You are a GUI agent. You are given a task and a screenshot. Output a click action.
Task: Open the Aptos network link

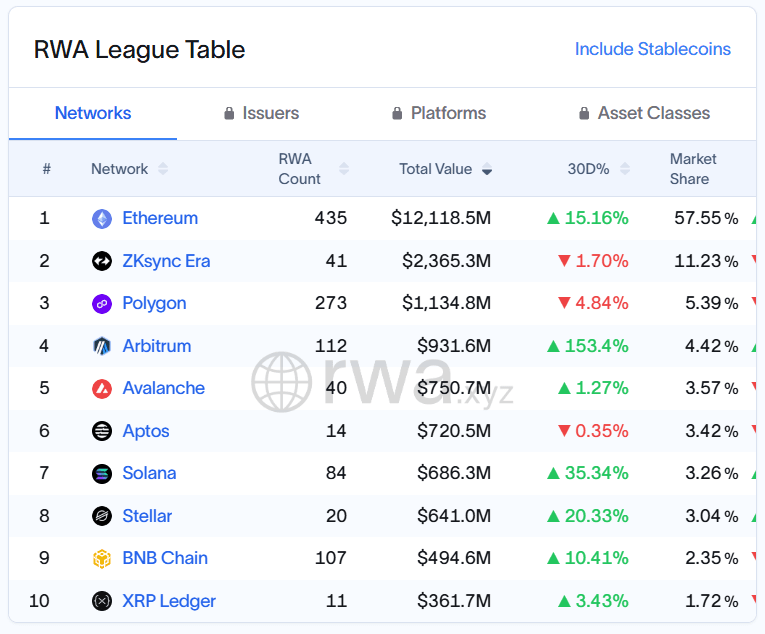point(146,431)
